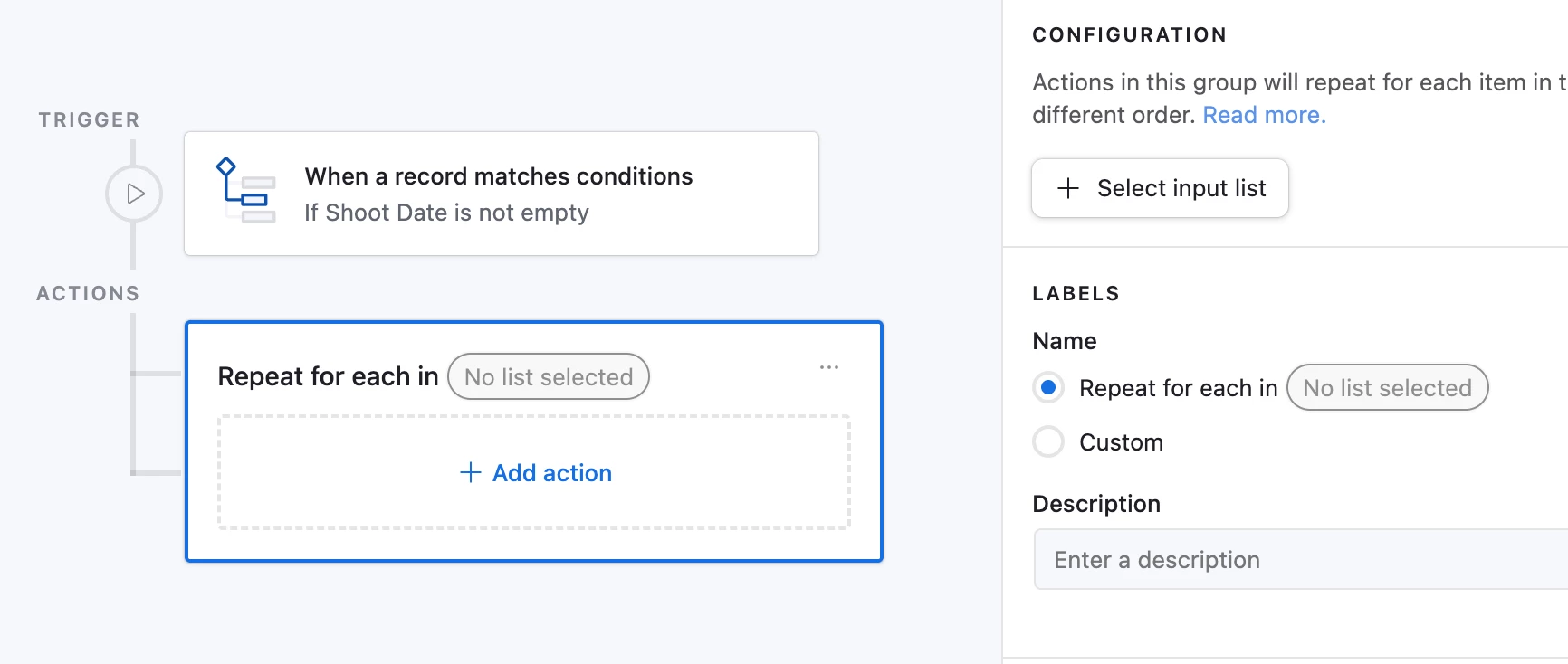This screenshot has width=1568, height=664.
Task: Open the No list selected pill in group card
Action: coord(549,376)
